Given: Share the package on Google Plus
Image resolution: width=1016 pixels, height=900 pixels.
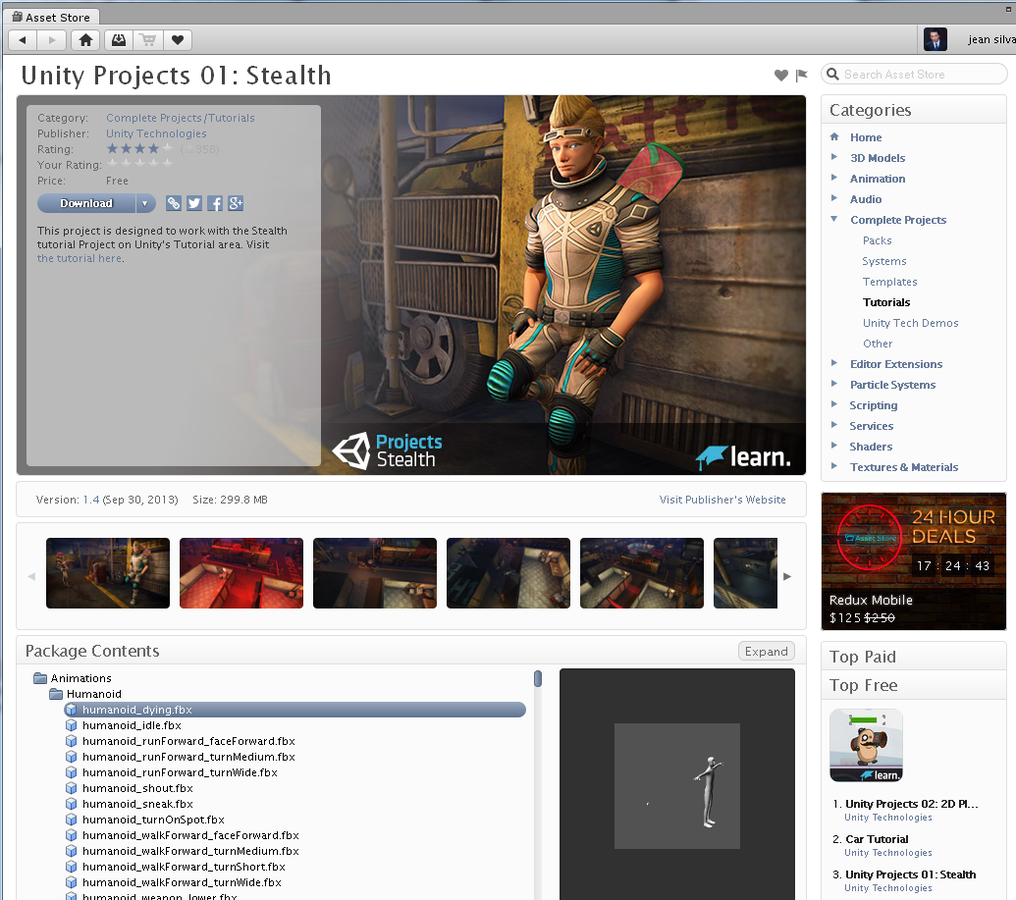Looking at the screenshot, I should [236, 203].
